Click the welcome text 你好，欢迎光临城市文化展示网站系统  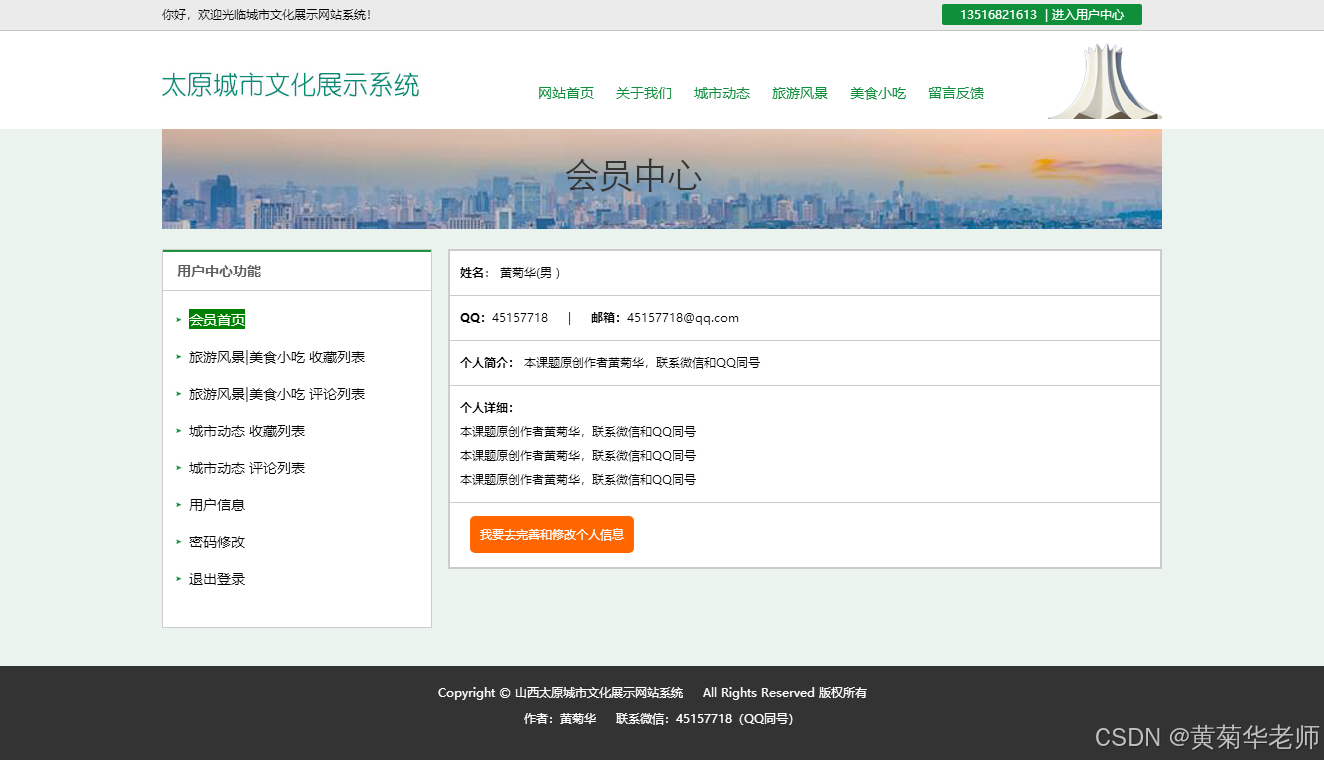pyautogui.click(x=267, y=15)
